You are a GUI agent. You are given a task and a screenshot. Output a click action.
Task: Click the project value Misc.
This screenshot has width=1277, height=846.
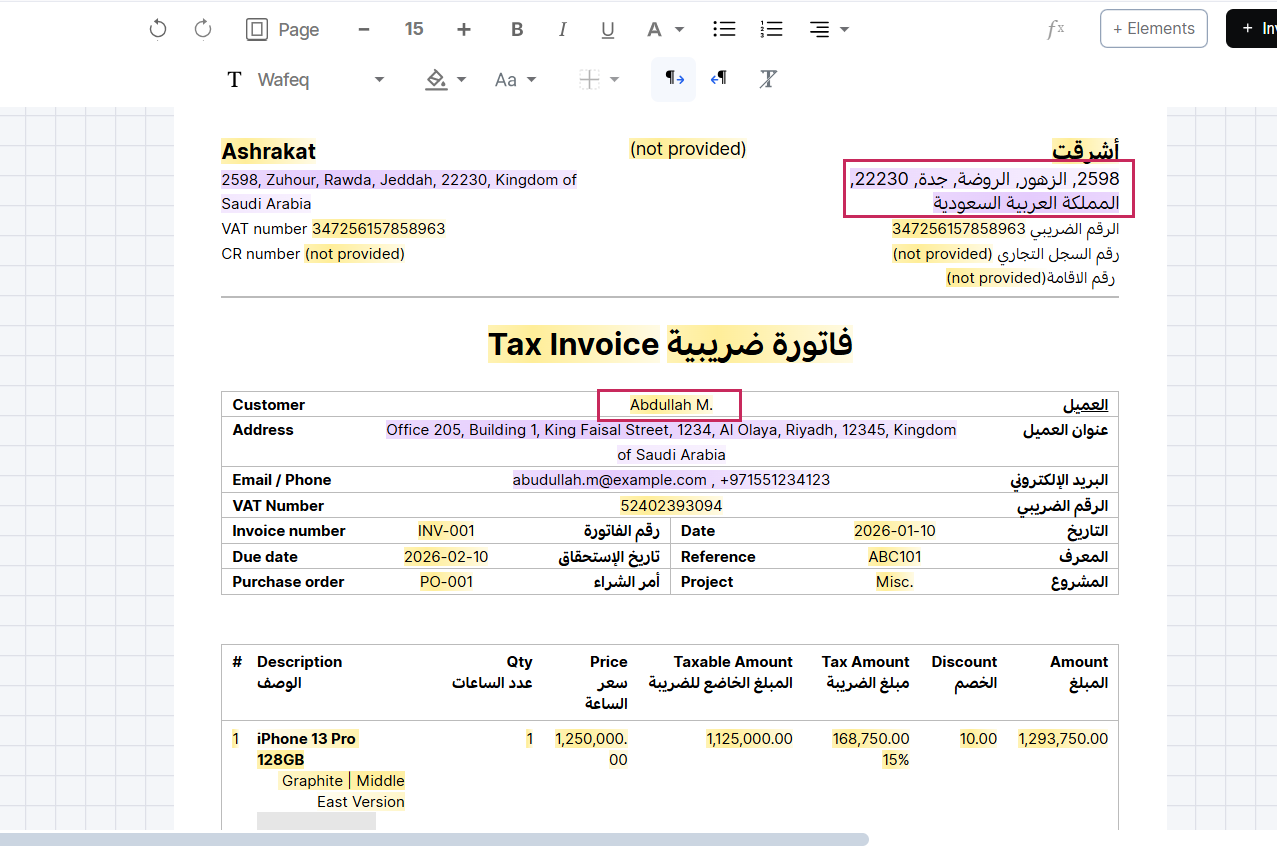tap(895, 582)
